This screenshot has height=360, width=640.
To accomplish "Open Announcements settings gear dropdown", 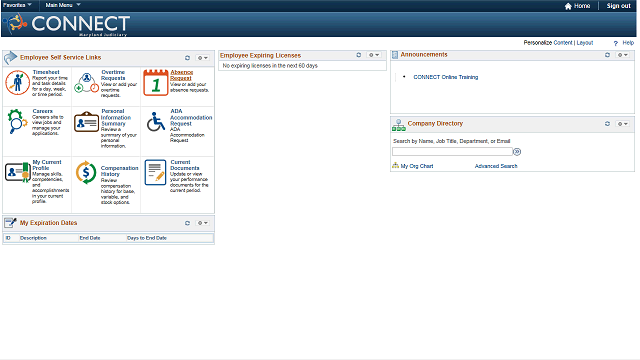I will [x=622, y=55].
